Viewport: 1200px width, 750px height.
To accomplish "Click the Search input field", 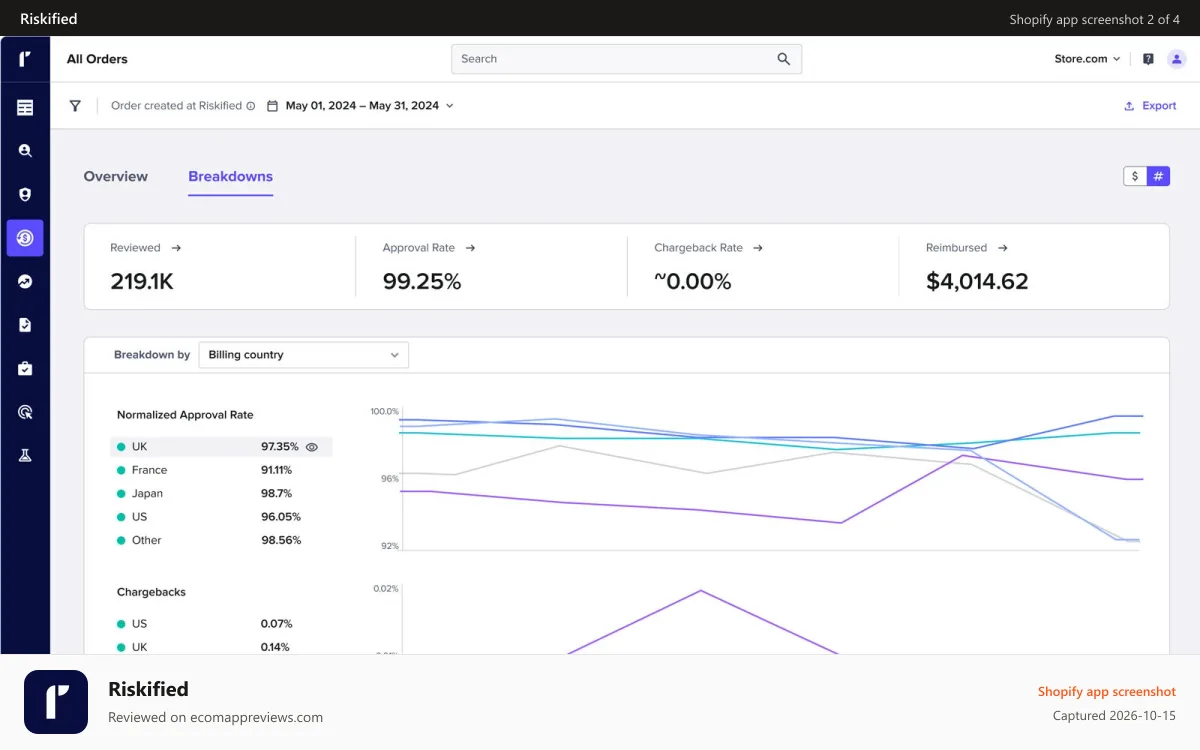I will pyautogui.click(x=626, y=59).
